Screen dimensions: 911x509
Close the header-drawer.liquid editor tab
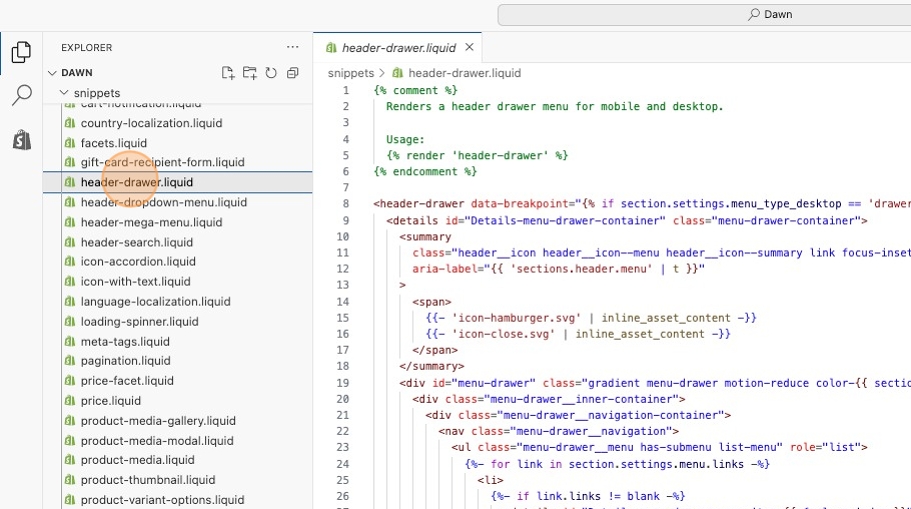(x=469, y=47)
